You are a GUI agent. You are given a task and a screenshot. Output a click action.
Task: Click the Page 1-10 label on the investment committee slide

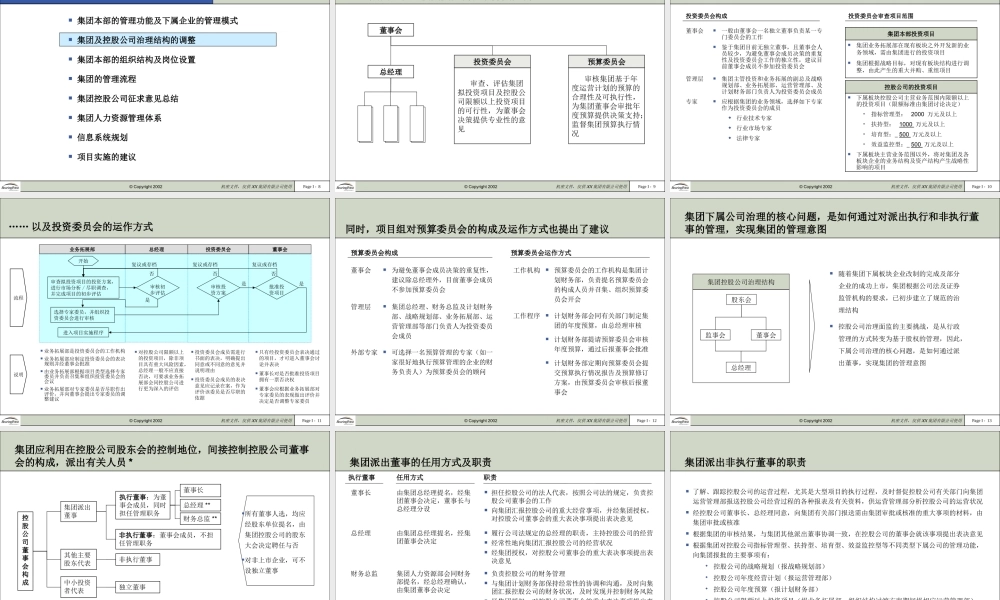(980, 184)
